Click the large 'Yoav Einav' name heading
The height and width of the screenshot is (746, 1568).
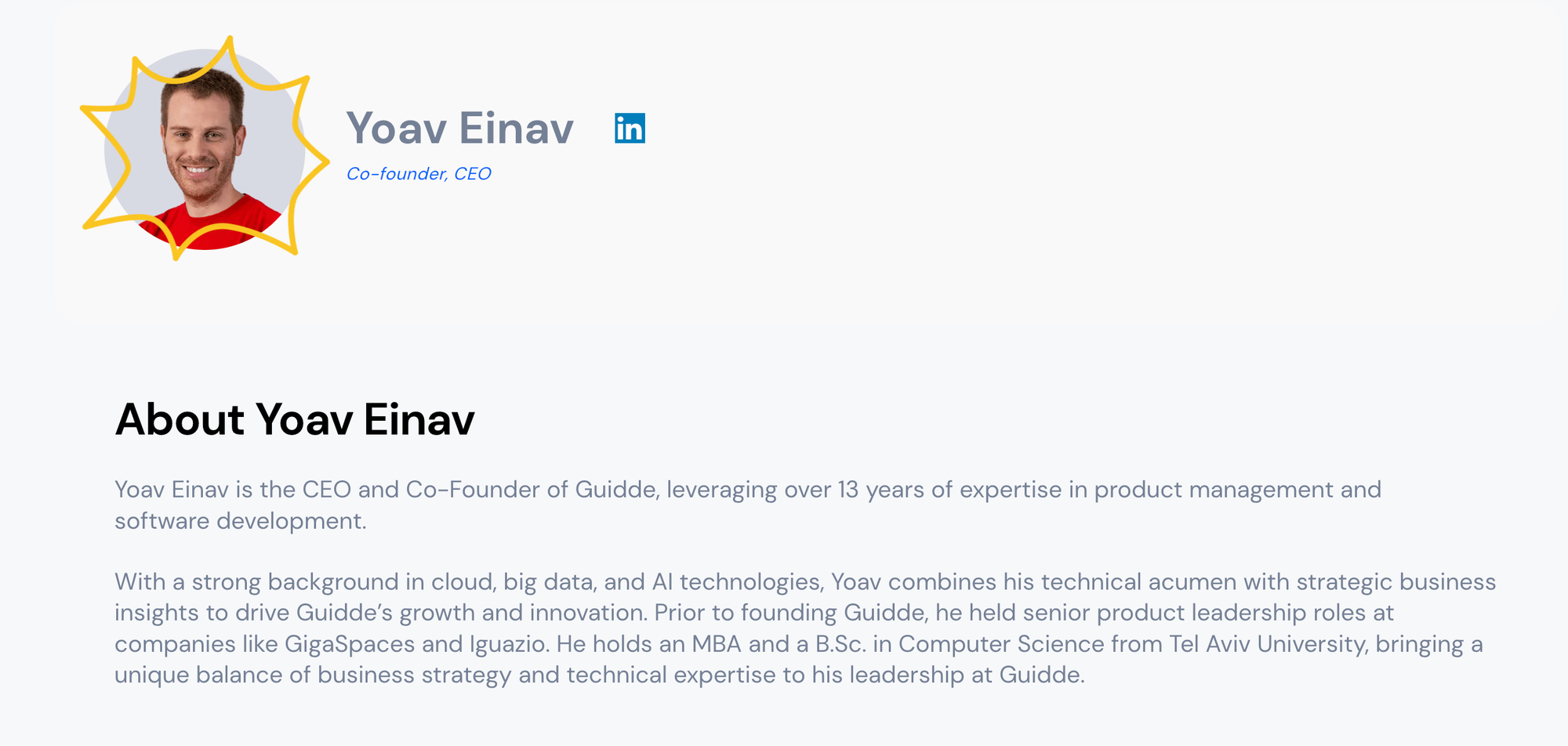point(460,129)
